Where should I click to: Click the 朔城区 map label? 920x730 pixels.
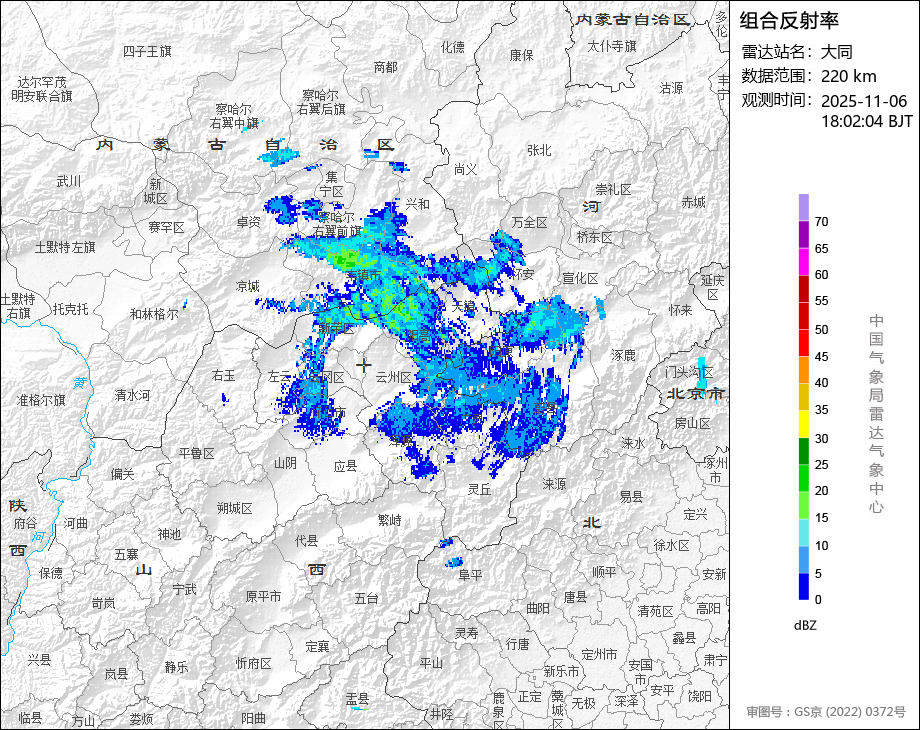pyautogui.click(x=235, y=508)
